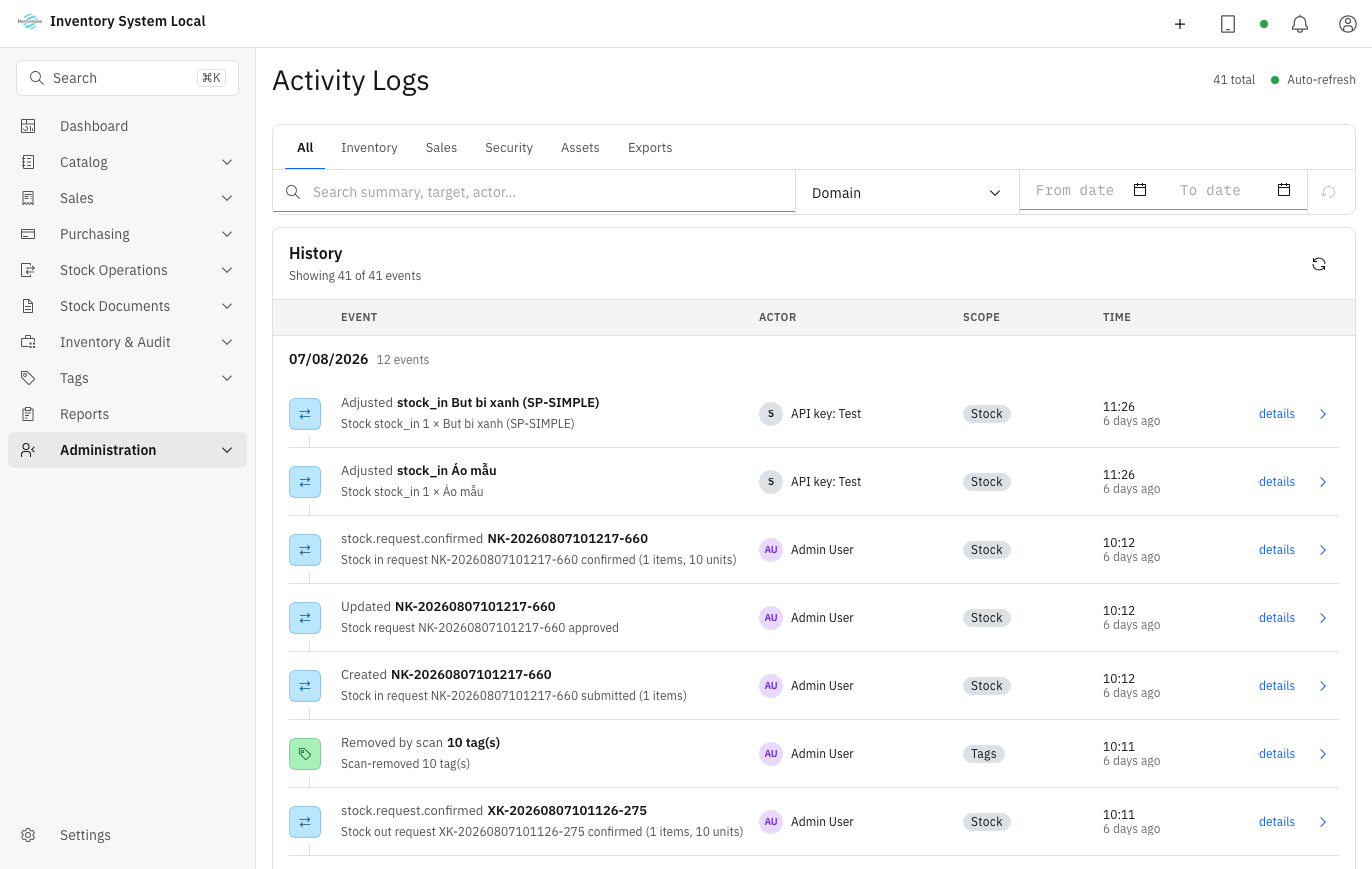Expand row arrow for Removed by scan event
The height and width of the screenshot is (869, 1372).
pos(1323,754)
